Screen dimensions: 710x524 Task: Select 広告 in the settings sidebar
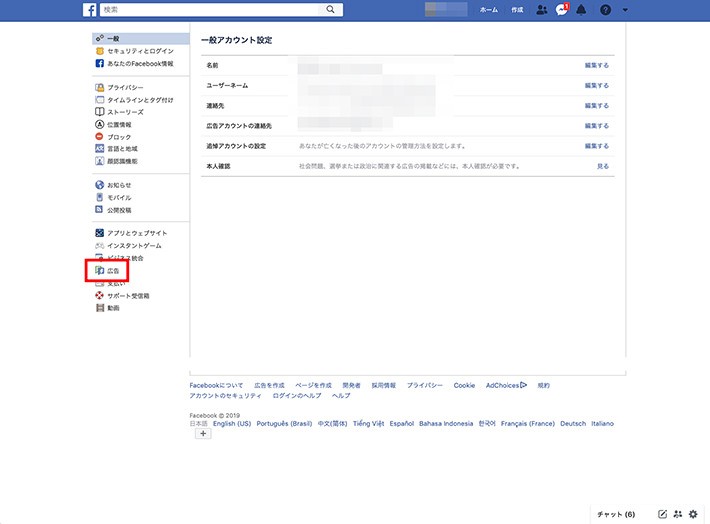114,271
